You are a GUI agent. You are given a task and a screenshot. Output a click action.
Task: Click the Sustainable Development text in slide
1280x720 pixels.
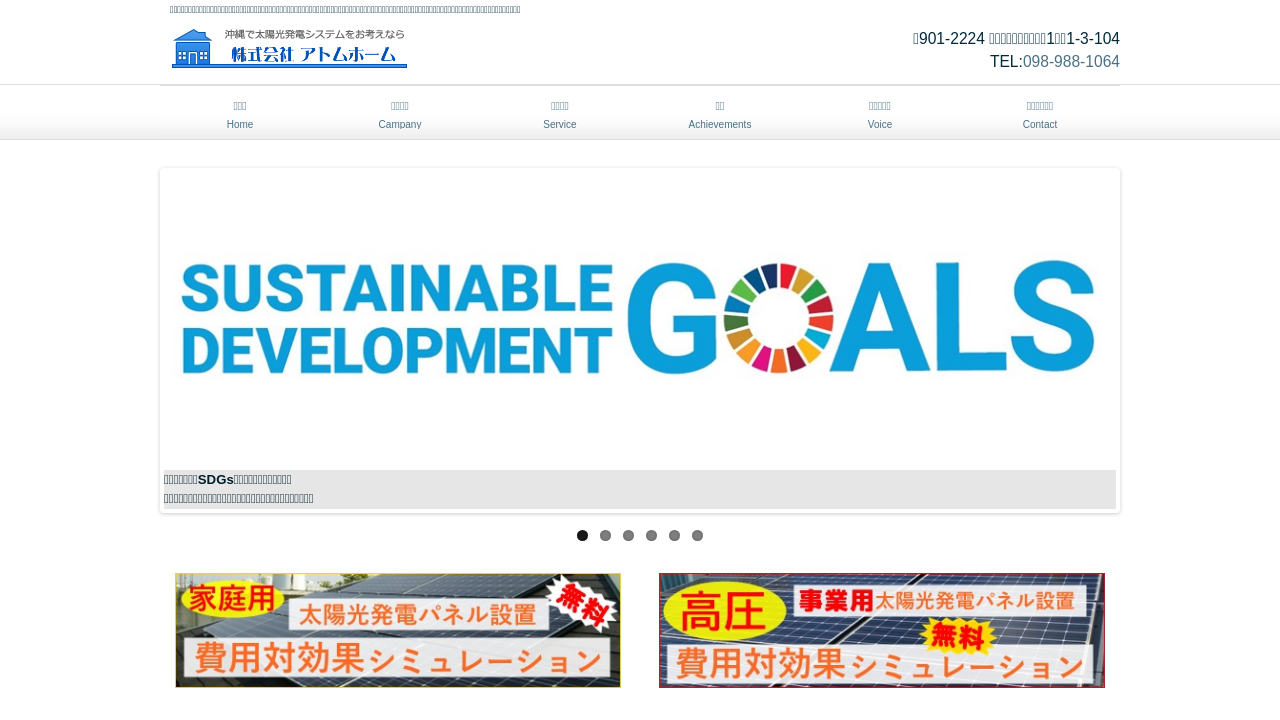[x=397, y=318]
